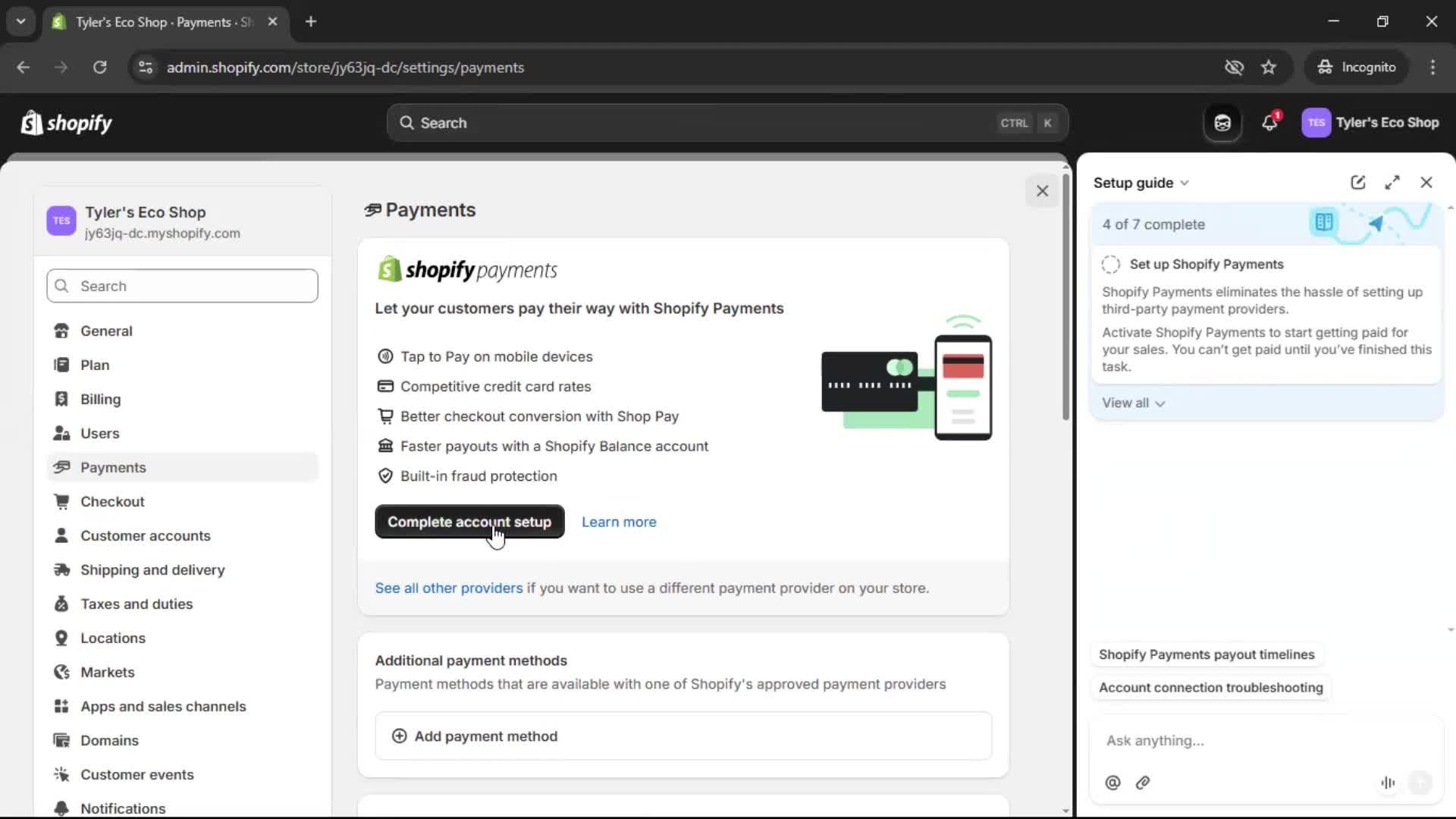
Task: Open the See all other providers link
Action: tap(447, 588)
